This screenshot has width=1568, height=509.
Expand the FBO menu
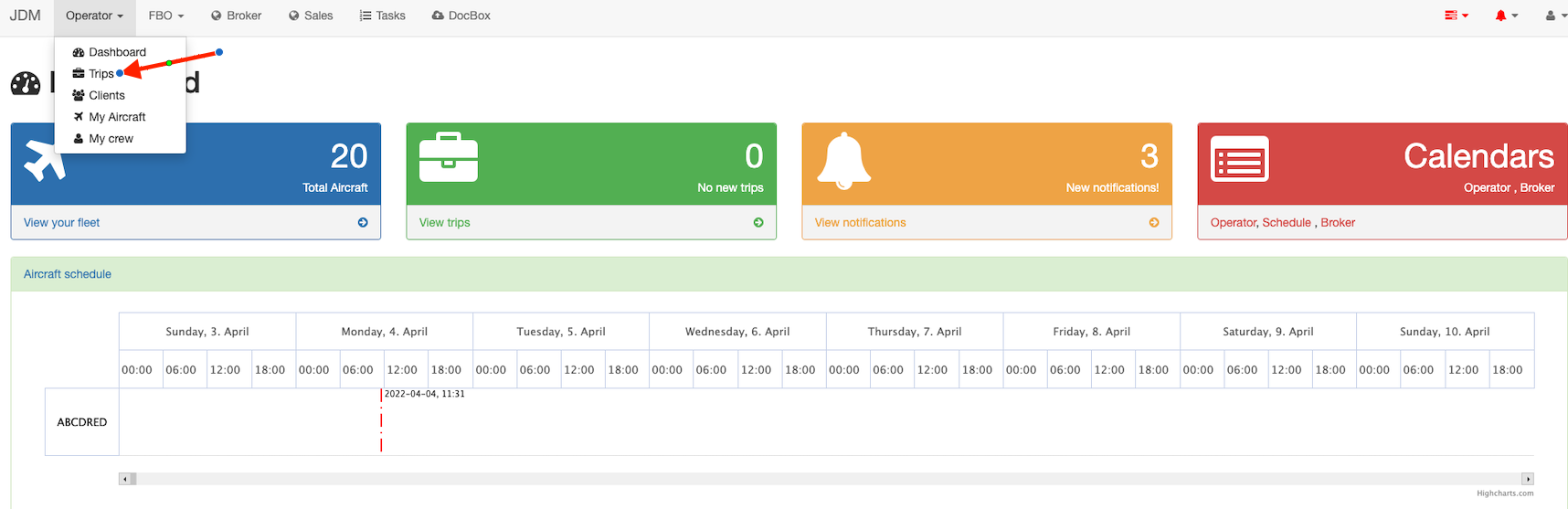[x=165, y=16]
